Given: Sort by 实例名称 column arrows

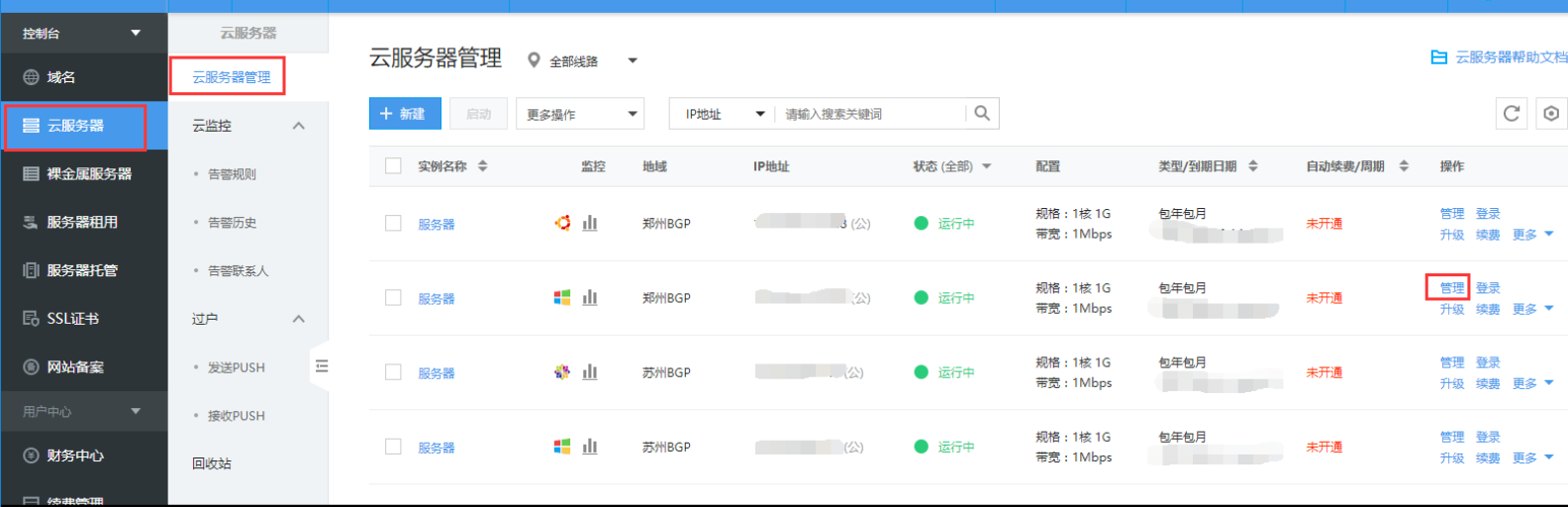Looking at the screenshot, I should (x=483, y=166).
